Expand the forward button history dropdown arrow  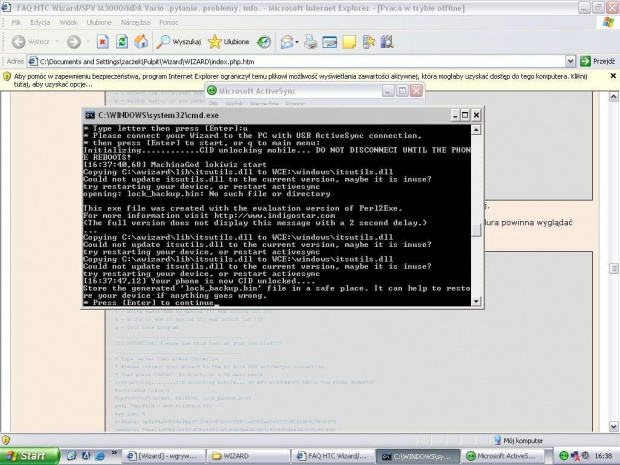tap(87, 42)
